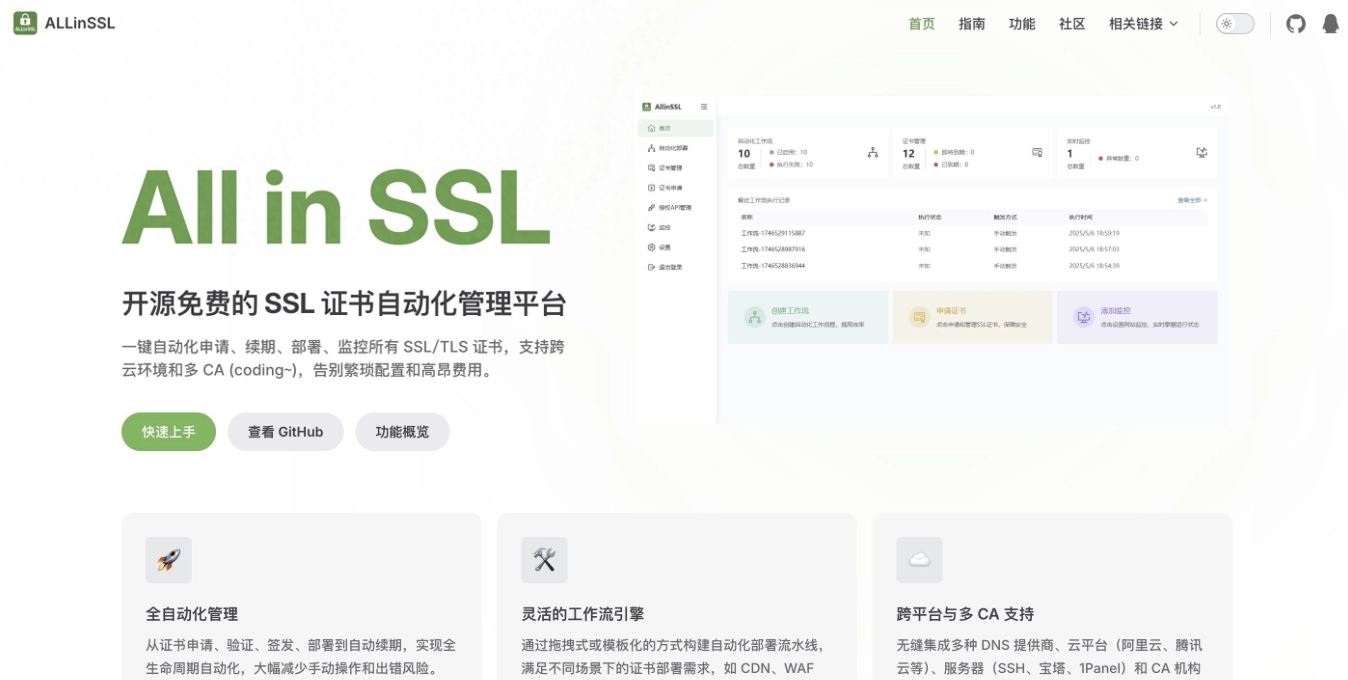This screenshot has width=1348, height=680.
Task: Click the workflow icon in 自动化工作流 stat card
Action: pos(872,153)
